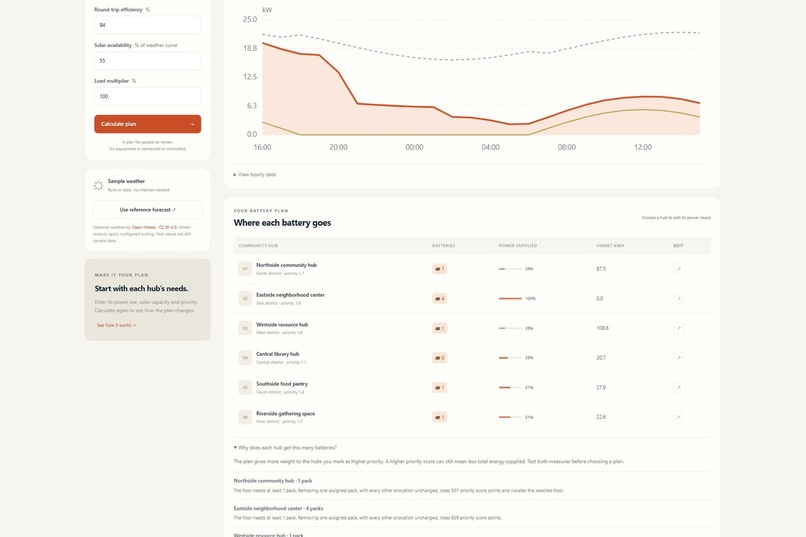Screen dimensions: 806x537
Task: Edit the Eastside neighborhood center row
Action: 679,299
